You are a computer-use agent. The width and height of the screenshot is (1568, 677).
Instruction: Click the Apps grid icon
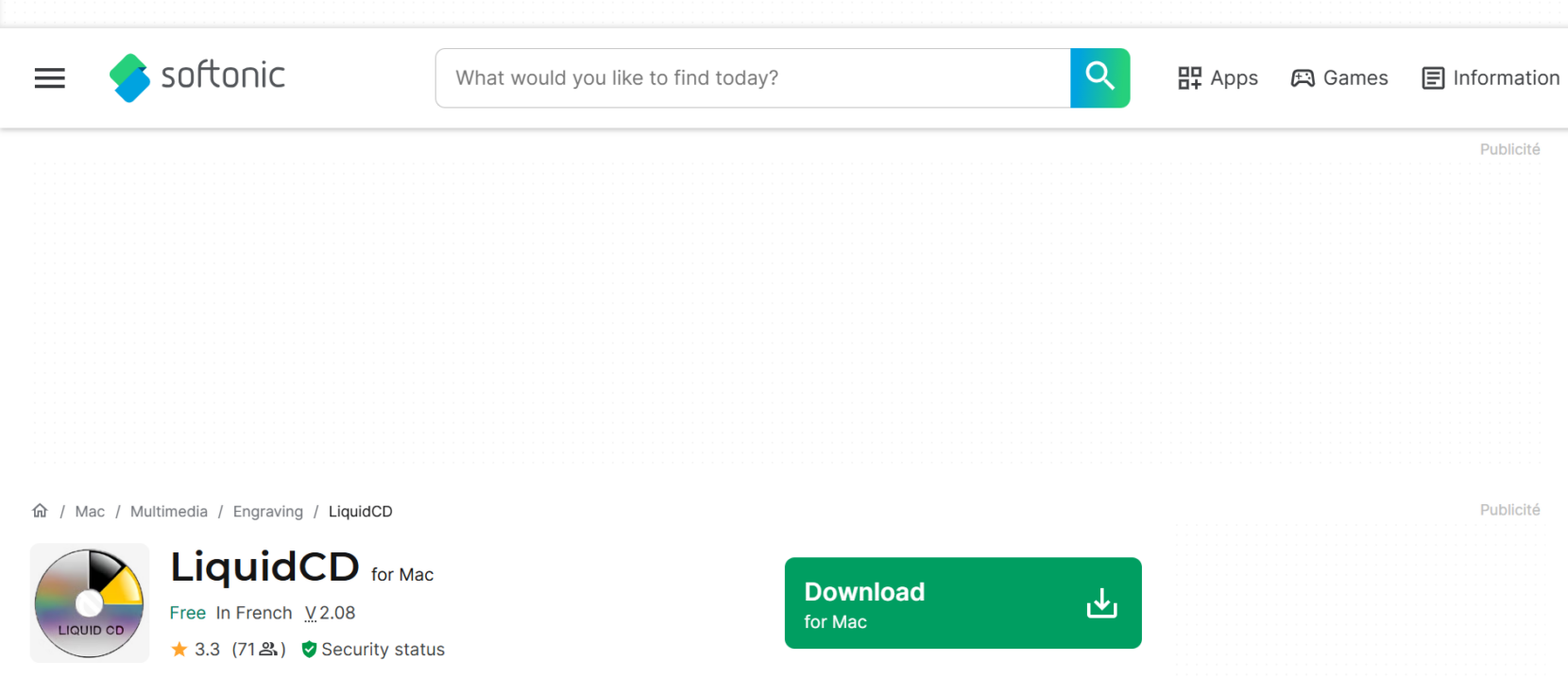[x=1189, y=78]
